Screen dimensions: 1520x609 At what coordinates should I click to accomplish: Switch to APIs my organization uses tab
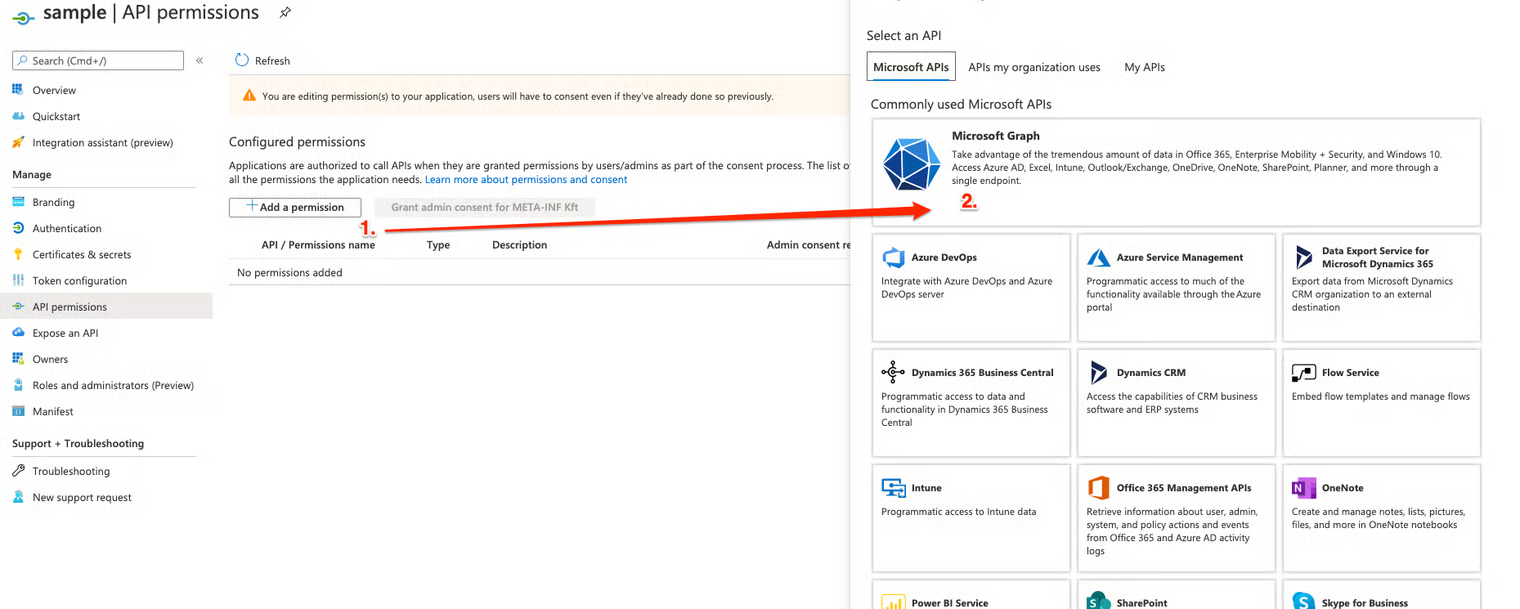point(1034,67)
